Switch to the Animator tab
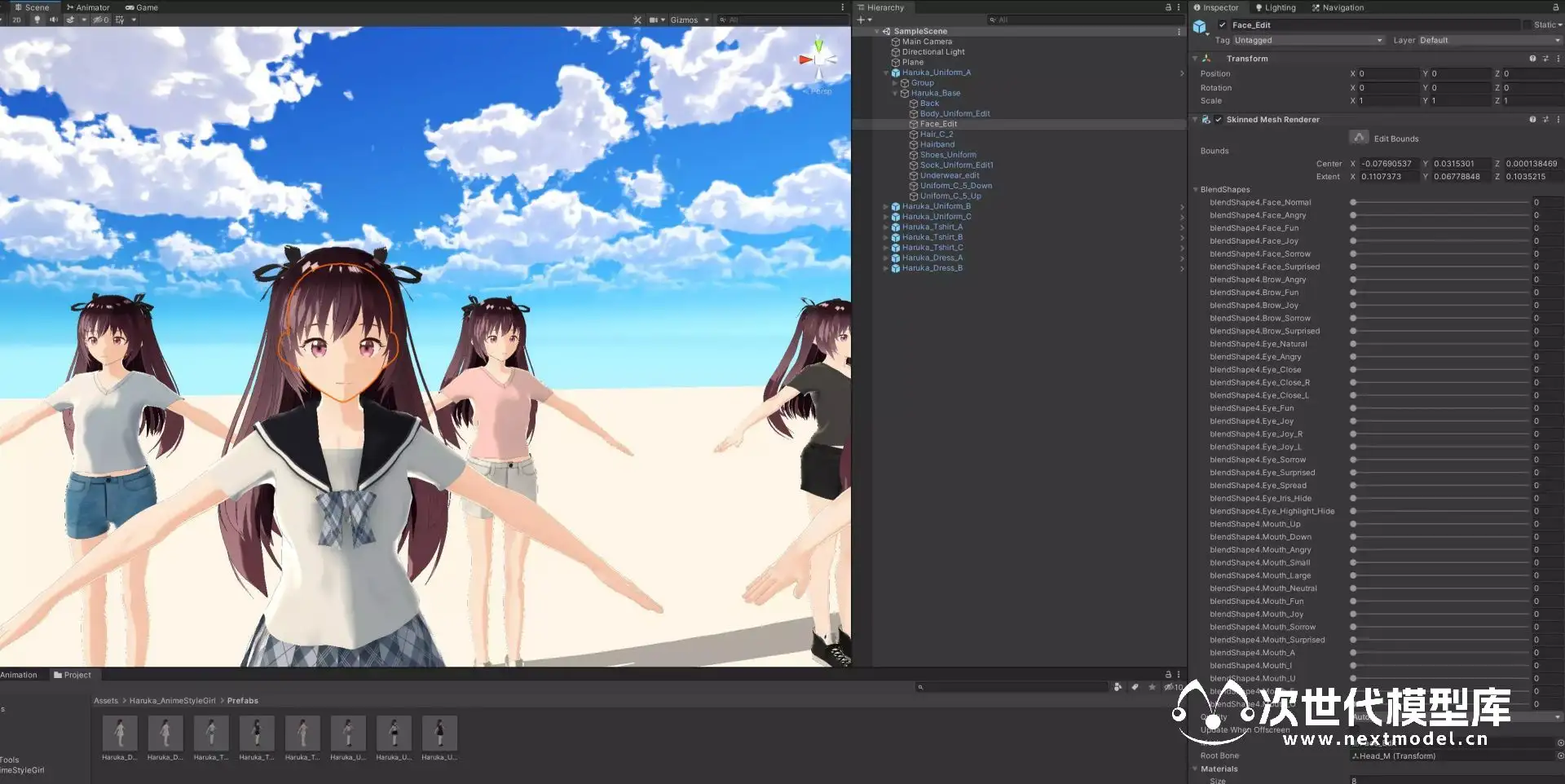 click(88, 7)
